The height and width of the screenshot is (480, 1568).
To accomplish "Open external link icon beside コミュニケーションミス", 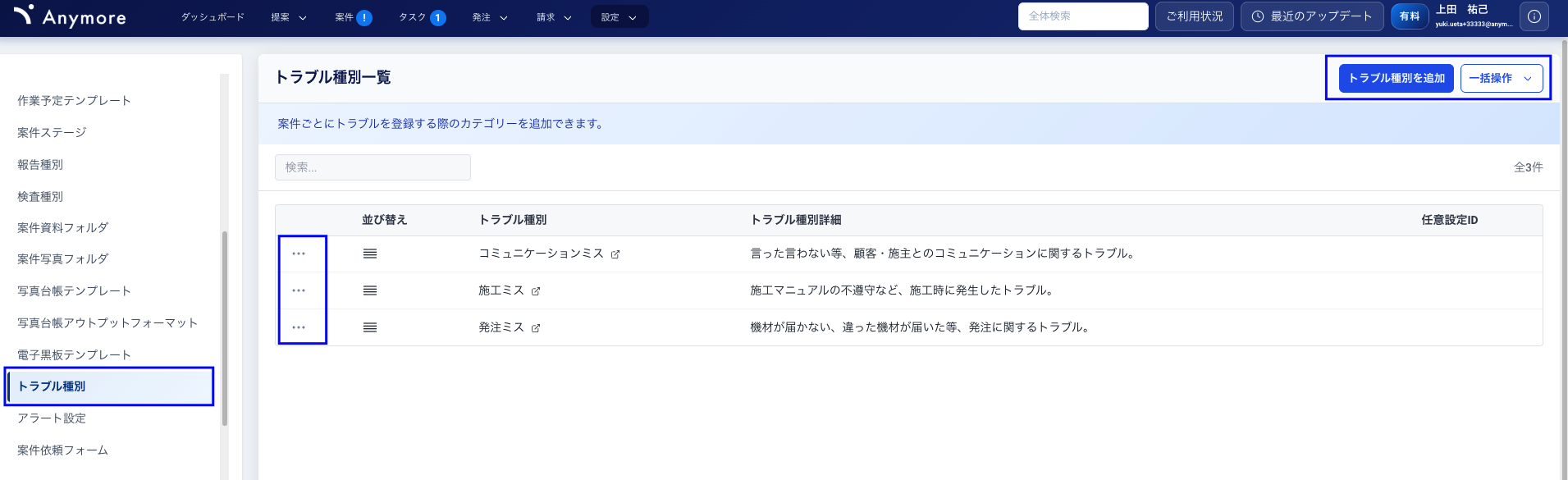I will tap(615, 254).
